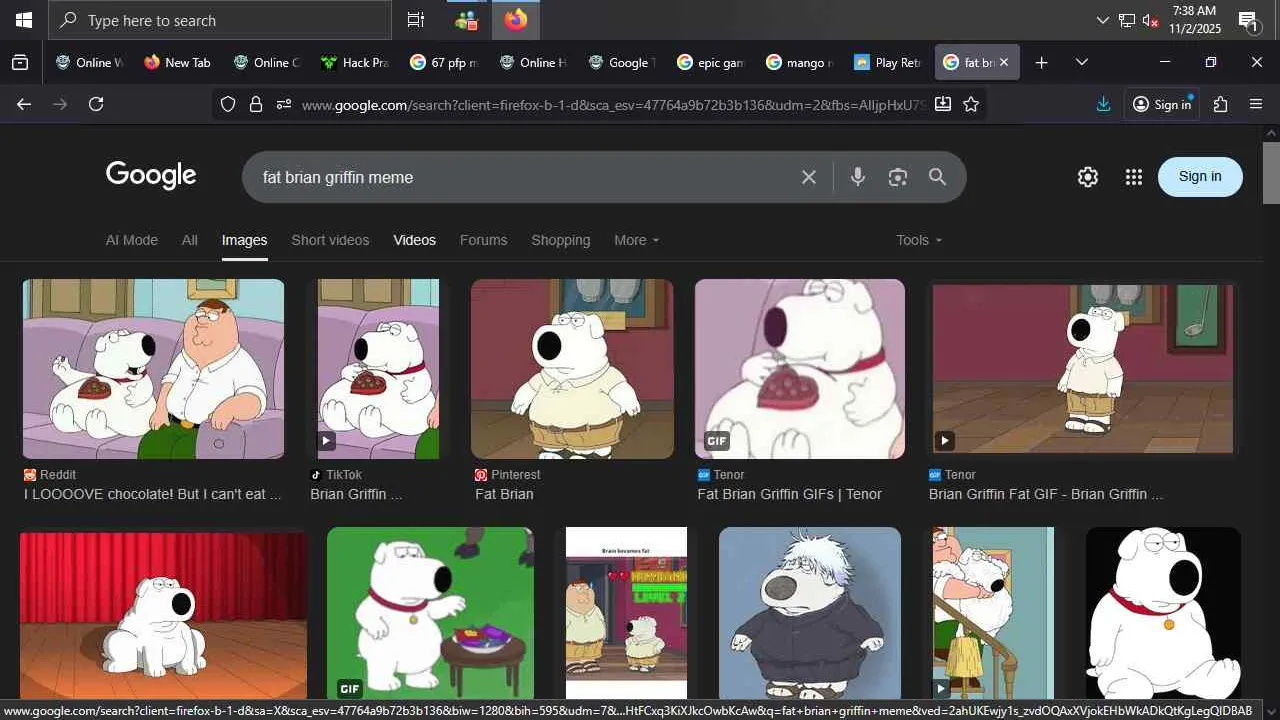1280x720 pixels.
Task: Switch to the 'epic gam' tab
Action: pos(710,62)
